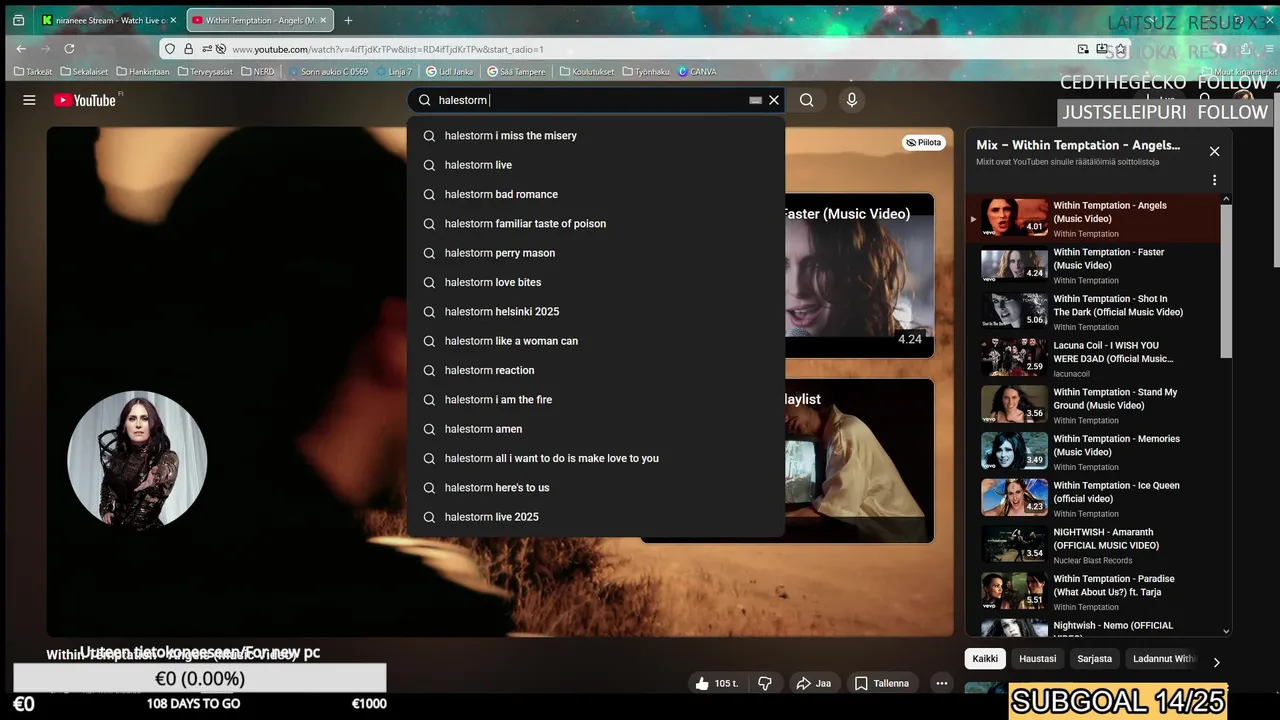
Task: Open the tracking protection shield icon
Action: (x=171, y=48)
